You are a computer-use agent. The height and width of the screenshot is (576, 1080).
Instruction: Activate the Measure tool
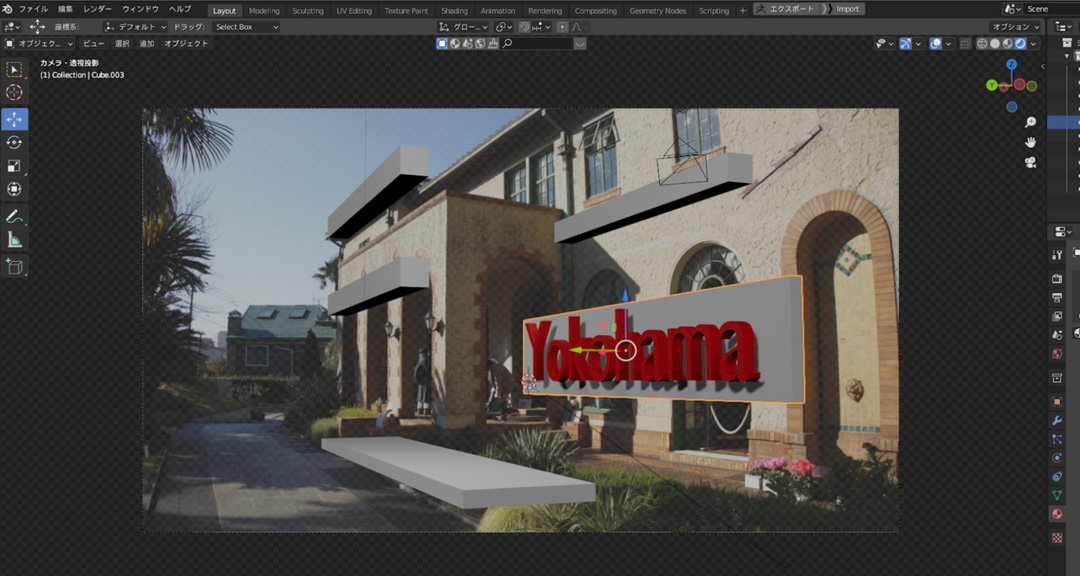point(14,239)
